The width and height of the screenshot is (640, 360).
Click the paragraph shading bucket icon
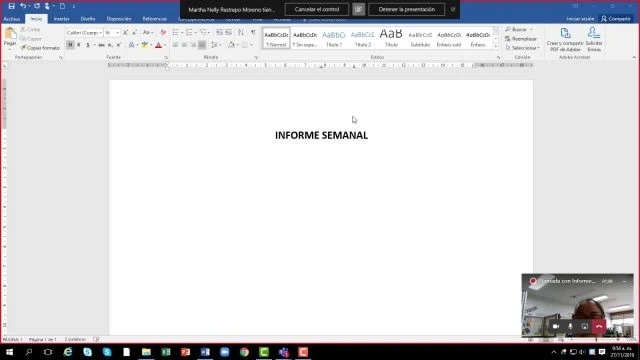pyautogui.click(x=231, y=45)
